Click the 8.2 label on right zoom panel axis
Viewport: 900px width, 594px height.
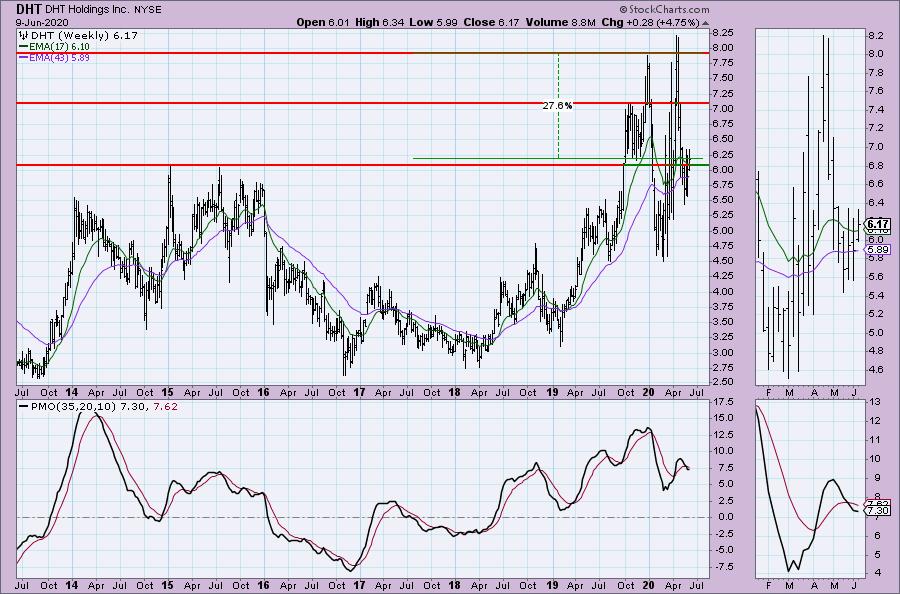[x=875, y=36]
